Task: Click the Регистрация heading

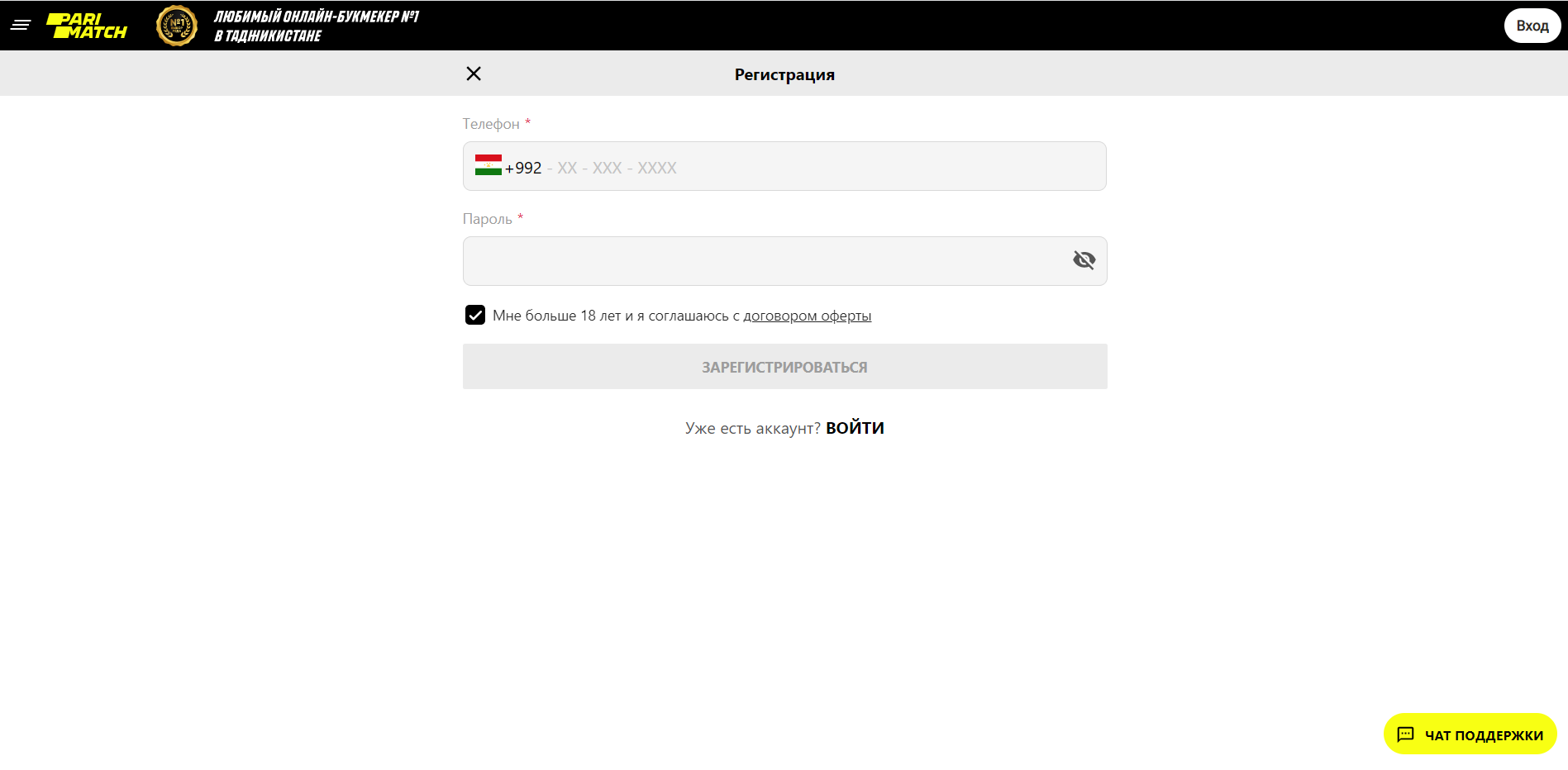Action: point(784,74)
